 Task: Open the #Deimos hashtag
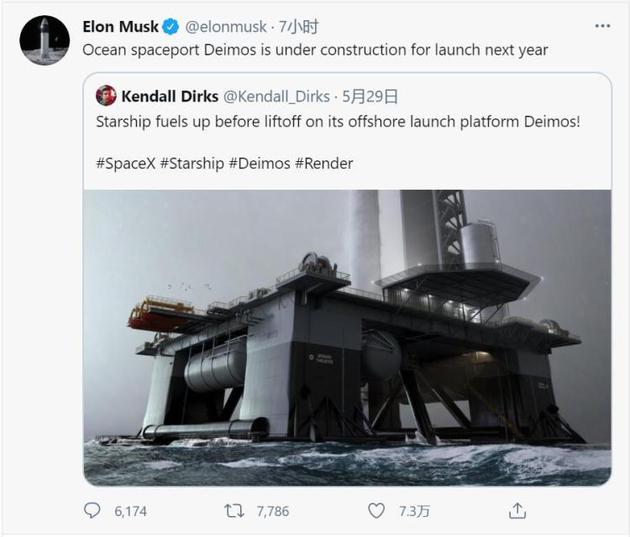click(x=260, y=163)
